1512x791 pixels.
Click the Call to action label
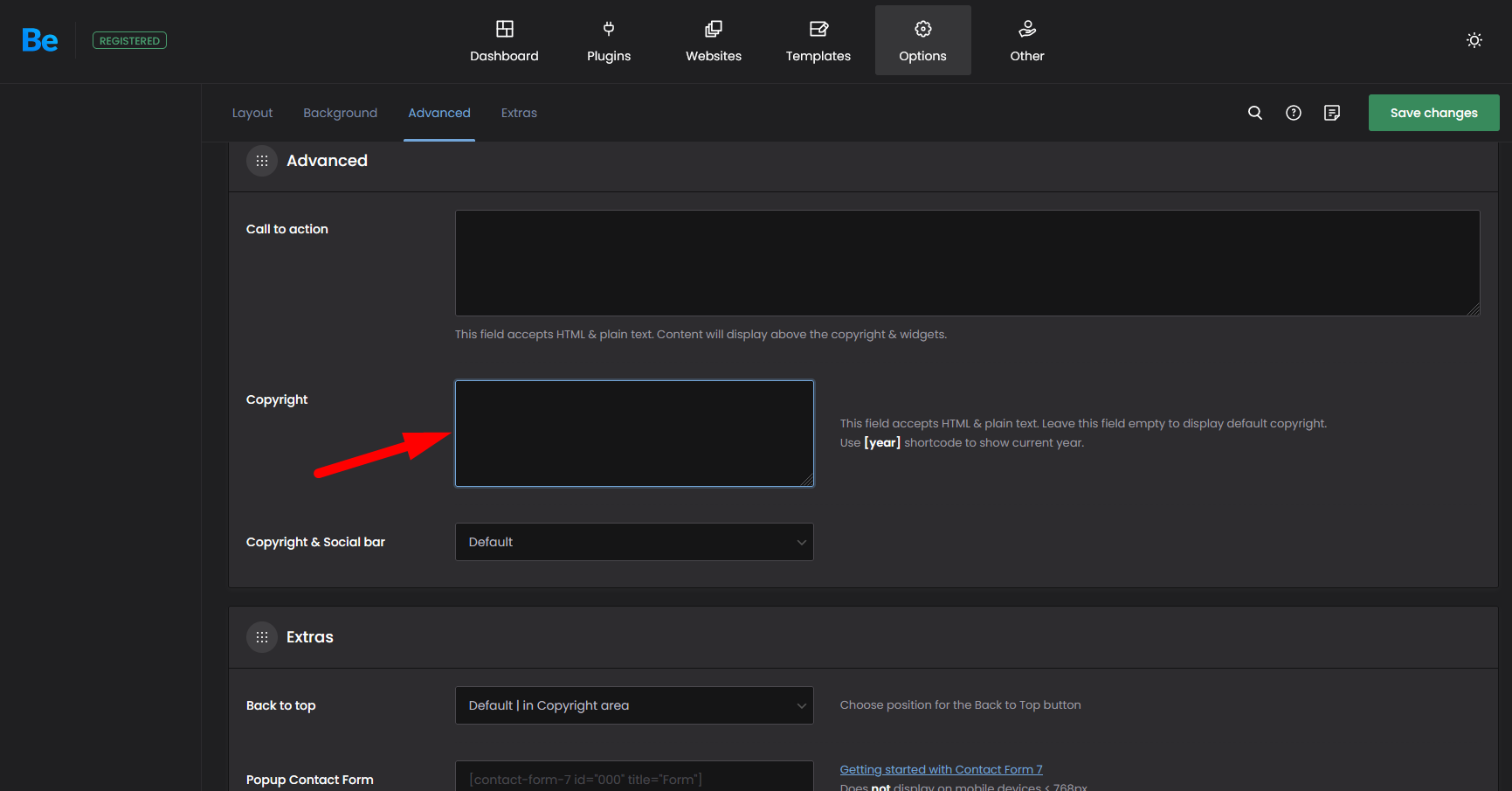coord(287,229)
